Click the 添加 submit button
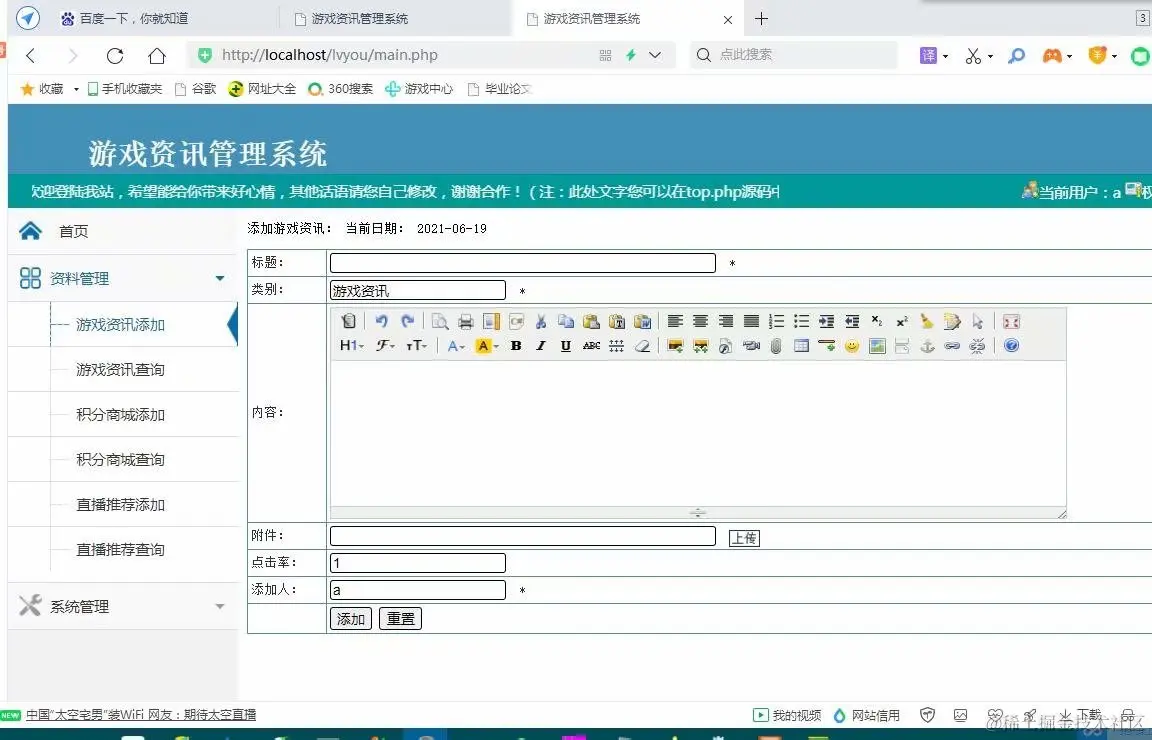The width and height of the screenshot is (1152, 740). coord(351,619)
